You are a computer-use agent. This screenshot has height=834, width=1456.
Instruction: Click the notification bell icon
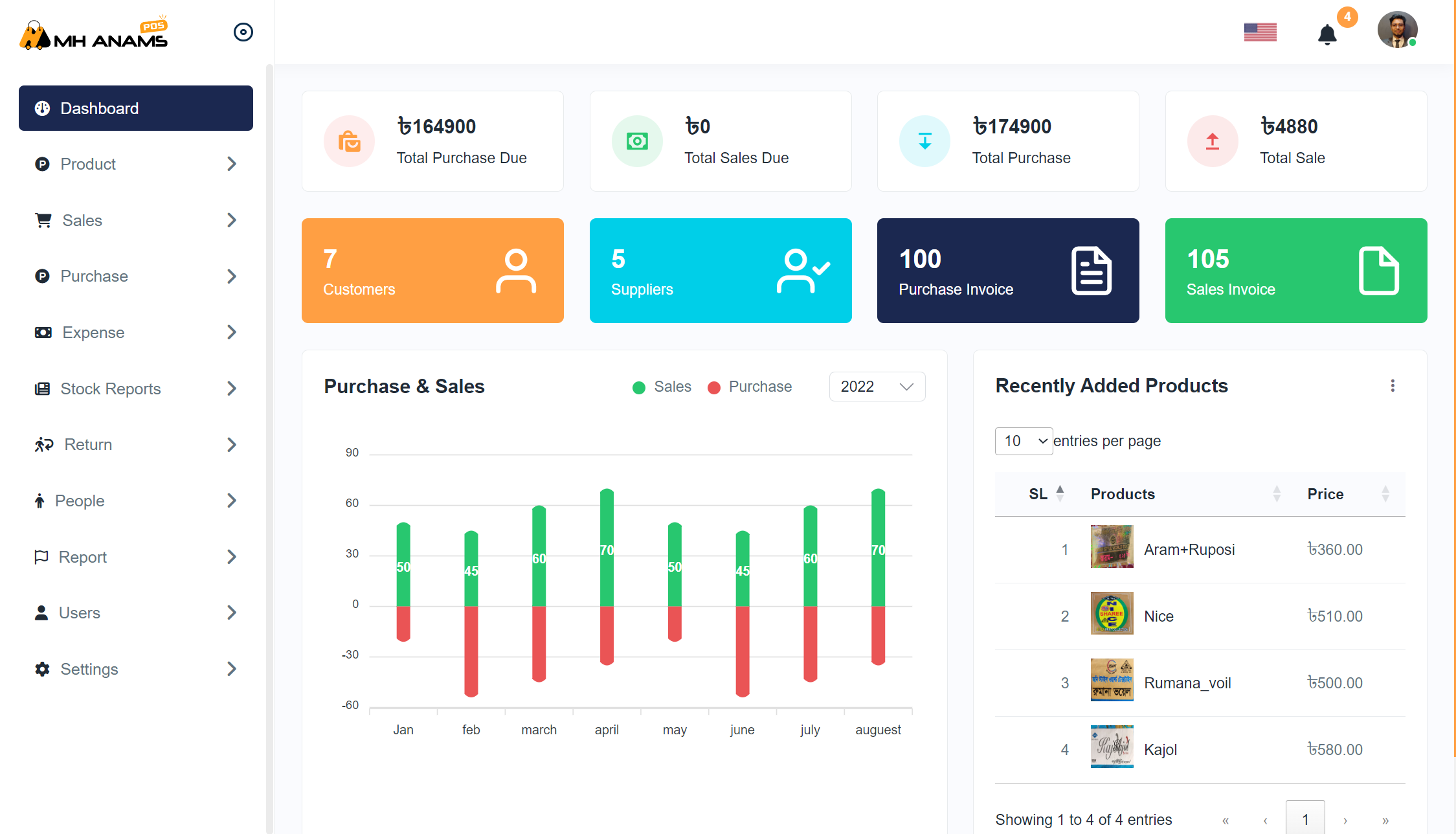[1327, 34]
